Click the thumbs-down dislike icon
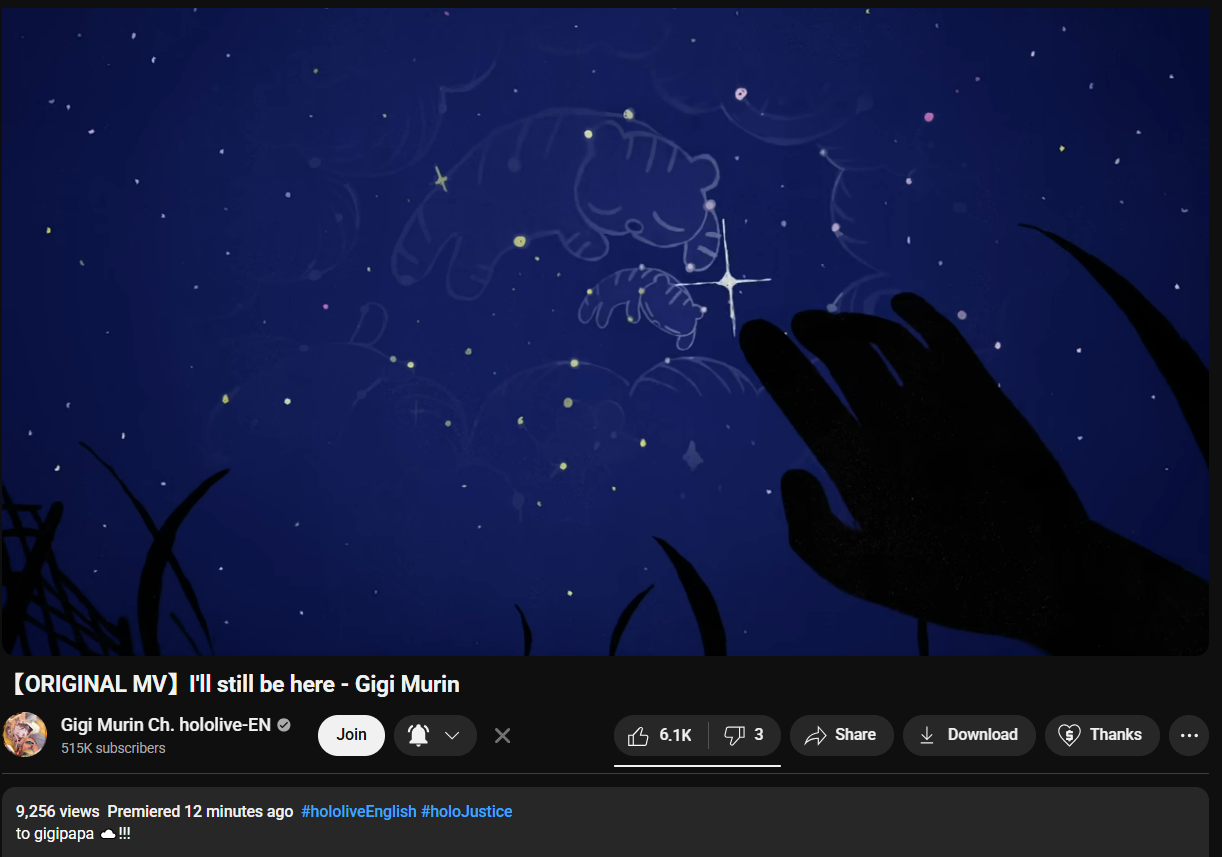1222x857 pixels. coord(734,736)
